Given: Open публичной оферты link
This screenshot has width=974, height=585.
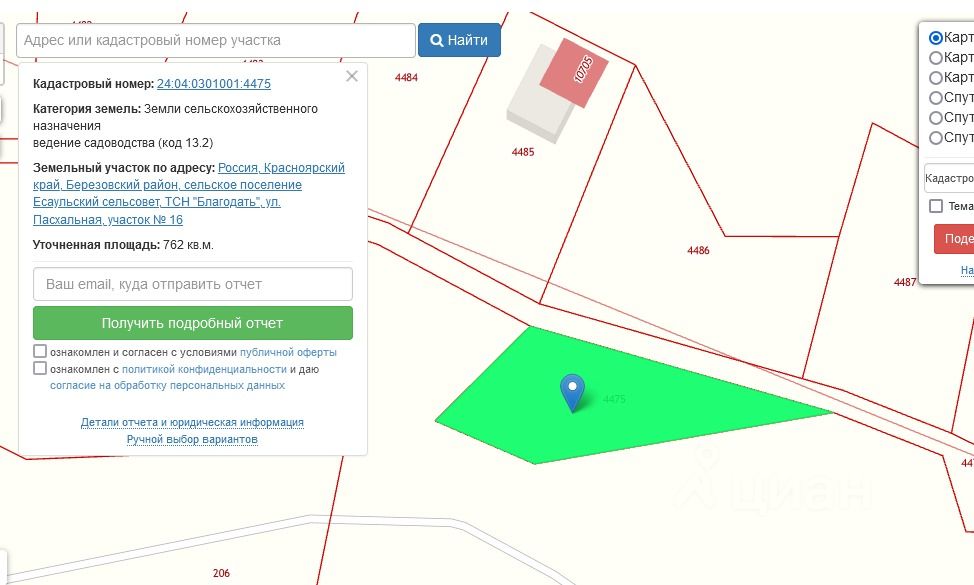Looking at the screenshot, I should point(288,352).
